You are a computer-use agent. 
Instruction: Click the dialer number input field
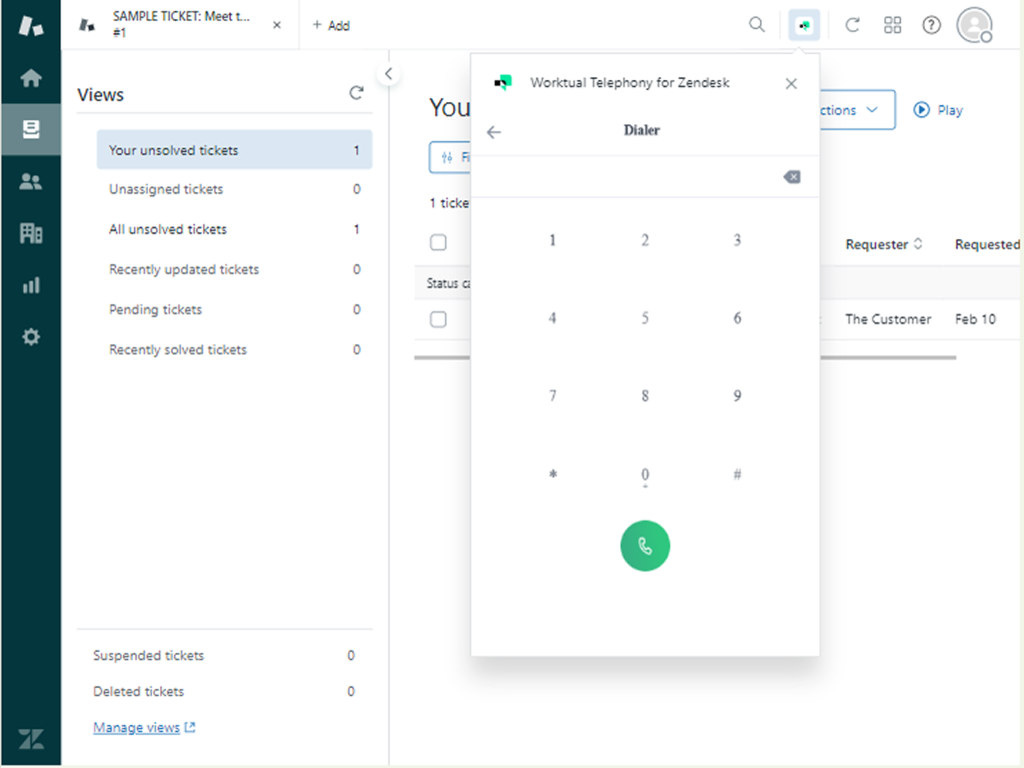[625, 177]
